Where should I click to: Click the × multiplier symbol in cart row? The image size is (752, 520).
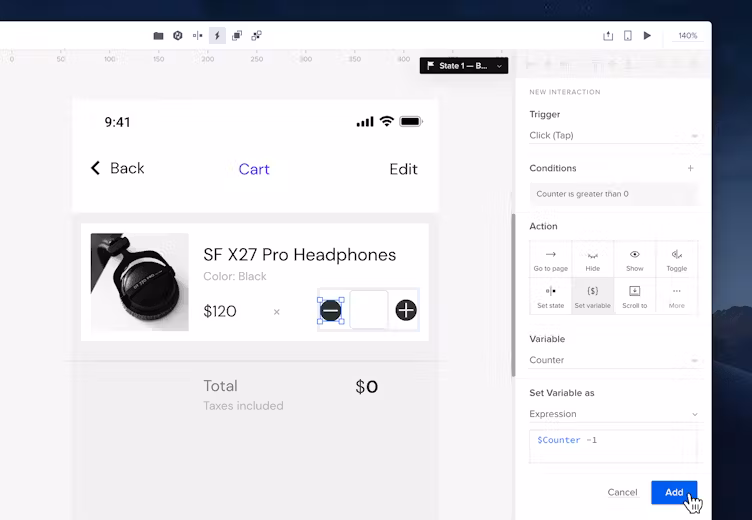click(x=276, y=312)
